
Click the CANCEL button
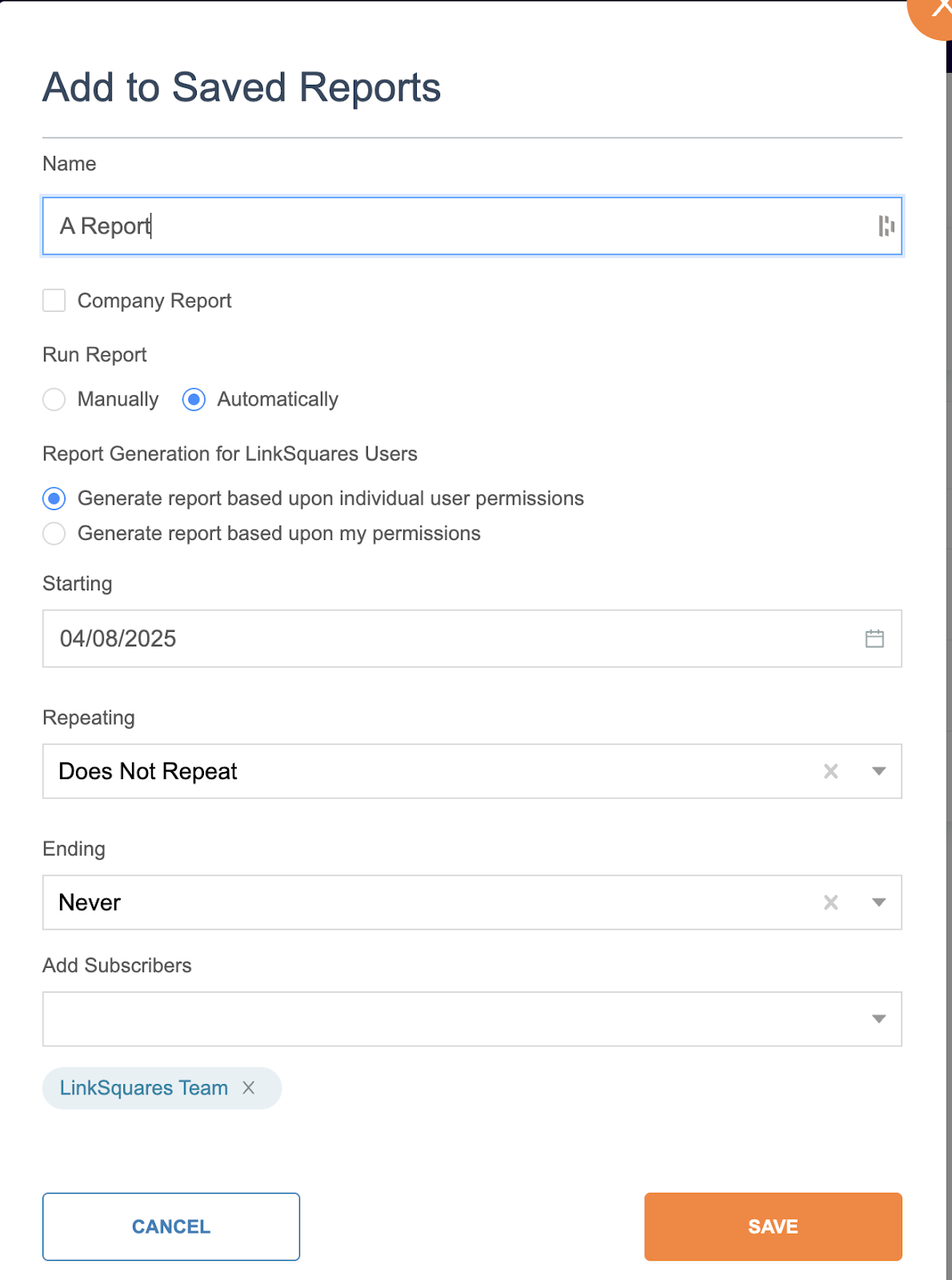pos(171,1226)
